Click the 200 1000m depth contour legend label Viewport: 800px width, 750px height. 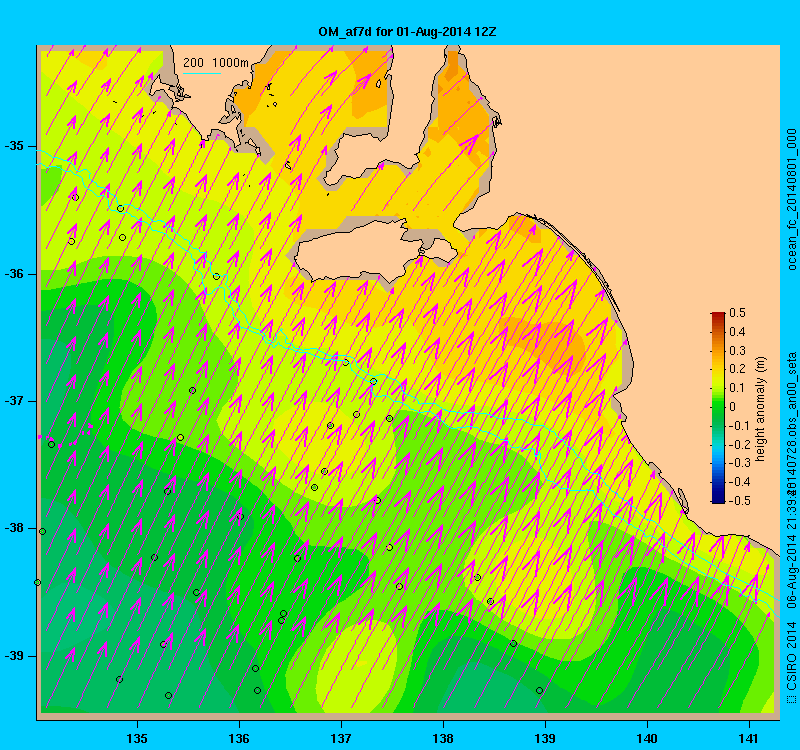click(216, 63)
